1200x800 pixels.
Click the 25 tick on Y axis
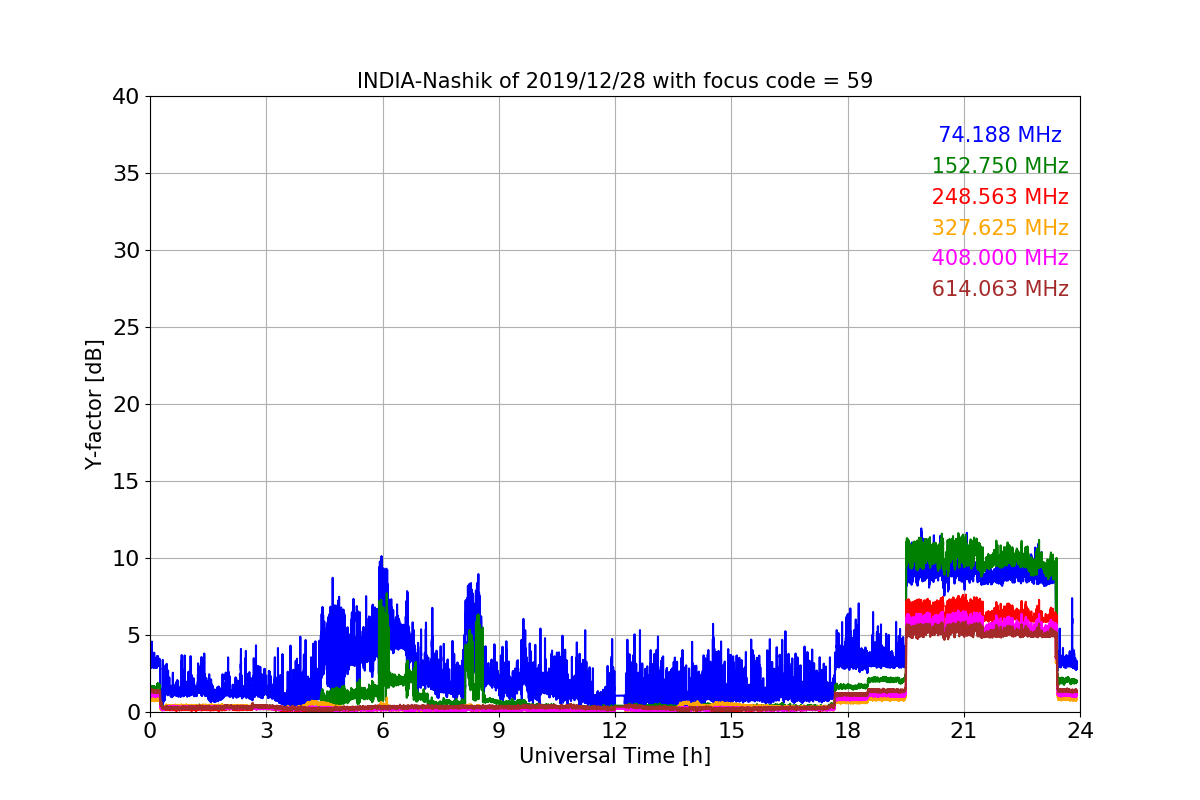126,328
